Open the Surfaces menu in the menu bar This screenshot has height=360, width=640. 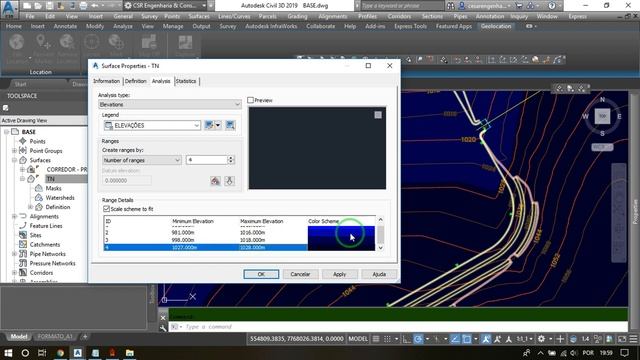pos(199,16)
